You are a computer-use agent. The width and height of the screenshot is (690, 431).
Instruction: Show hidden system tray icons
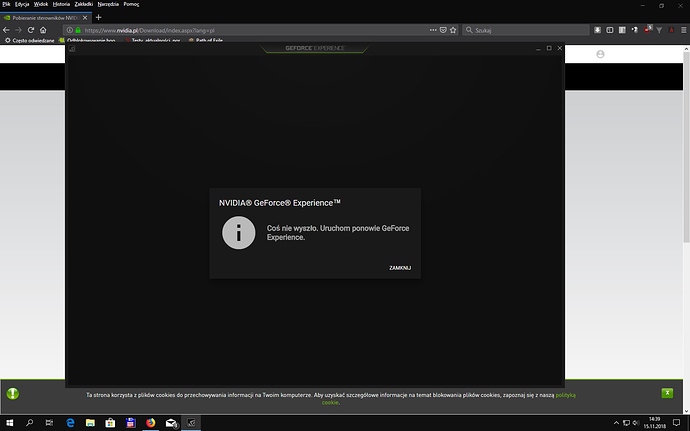616,423
